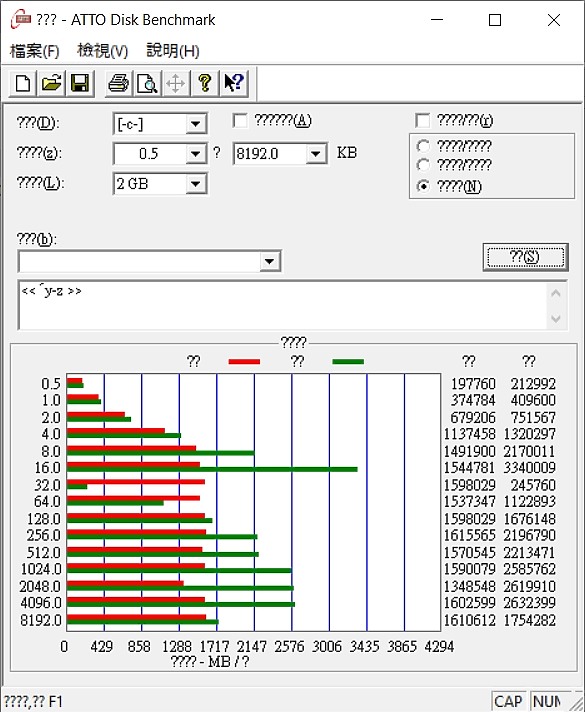Select the first ????/???? radio option
Viewport: 585px width, 712px height.
tap(423, 146)
